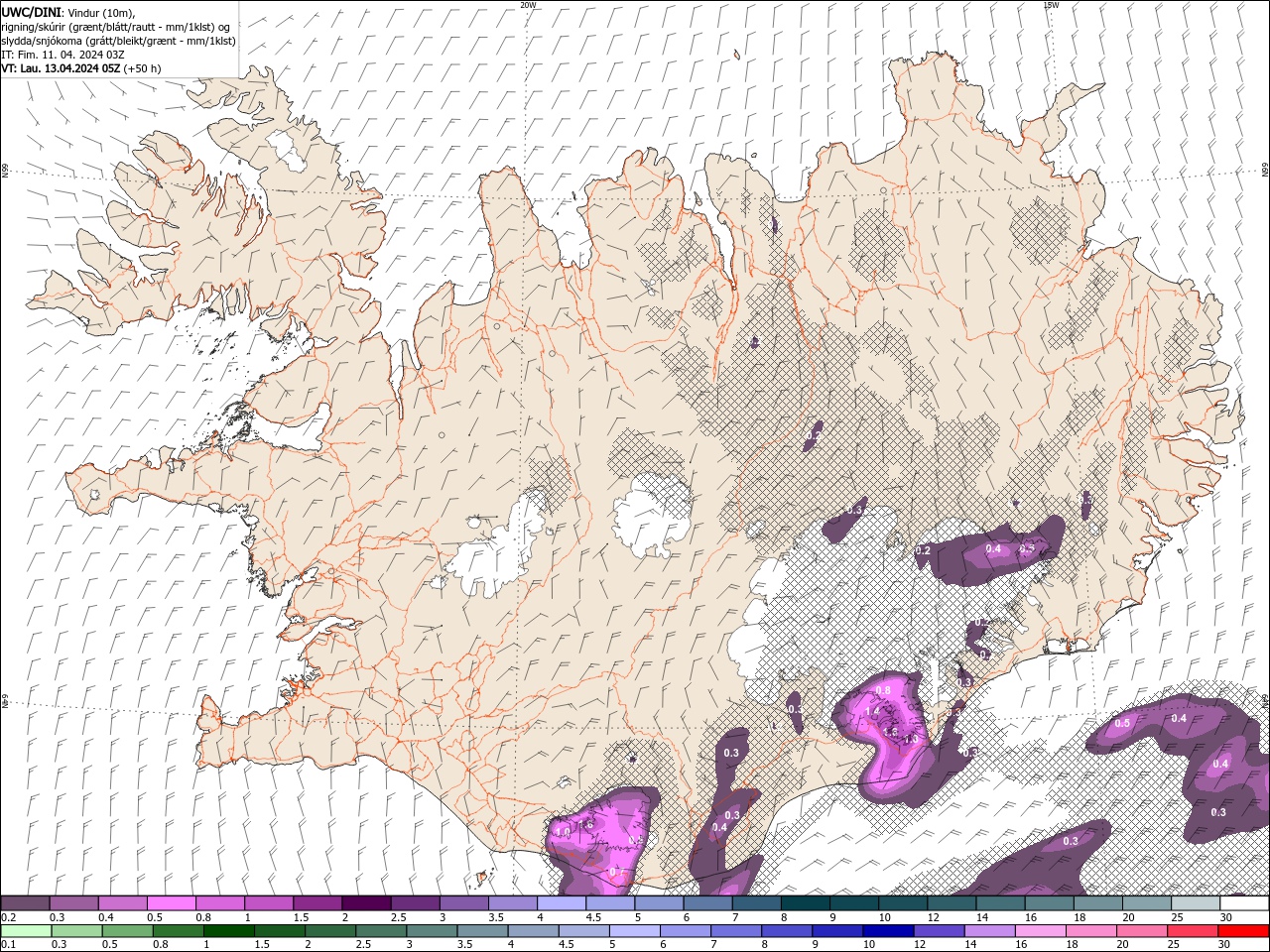The height and width of the screenshot is (952, 1270).
Task: Click the '18' label in the upper legend row
Action: click(1079, 917)
